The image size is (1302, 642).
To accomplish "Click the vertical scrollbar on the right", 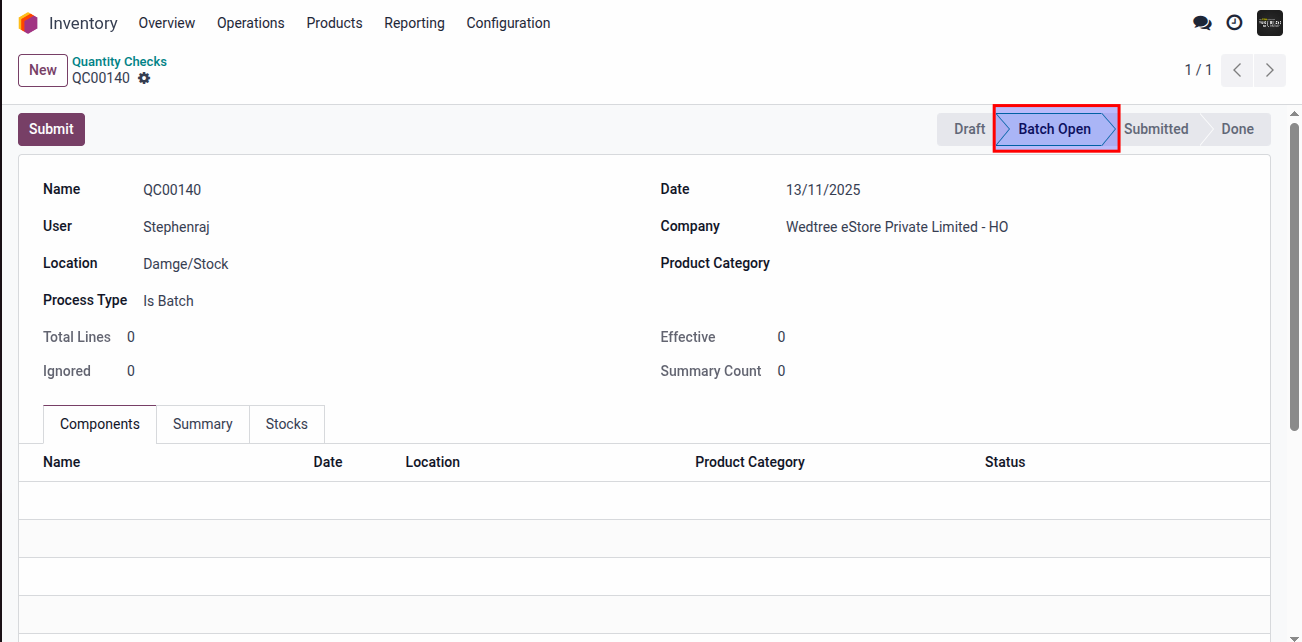I will point(1294,280).
